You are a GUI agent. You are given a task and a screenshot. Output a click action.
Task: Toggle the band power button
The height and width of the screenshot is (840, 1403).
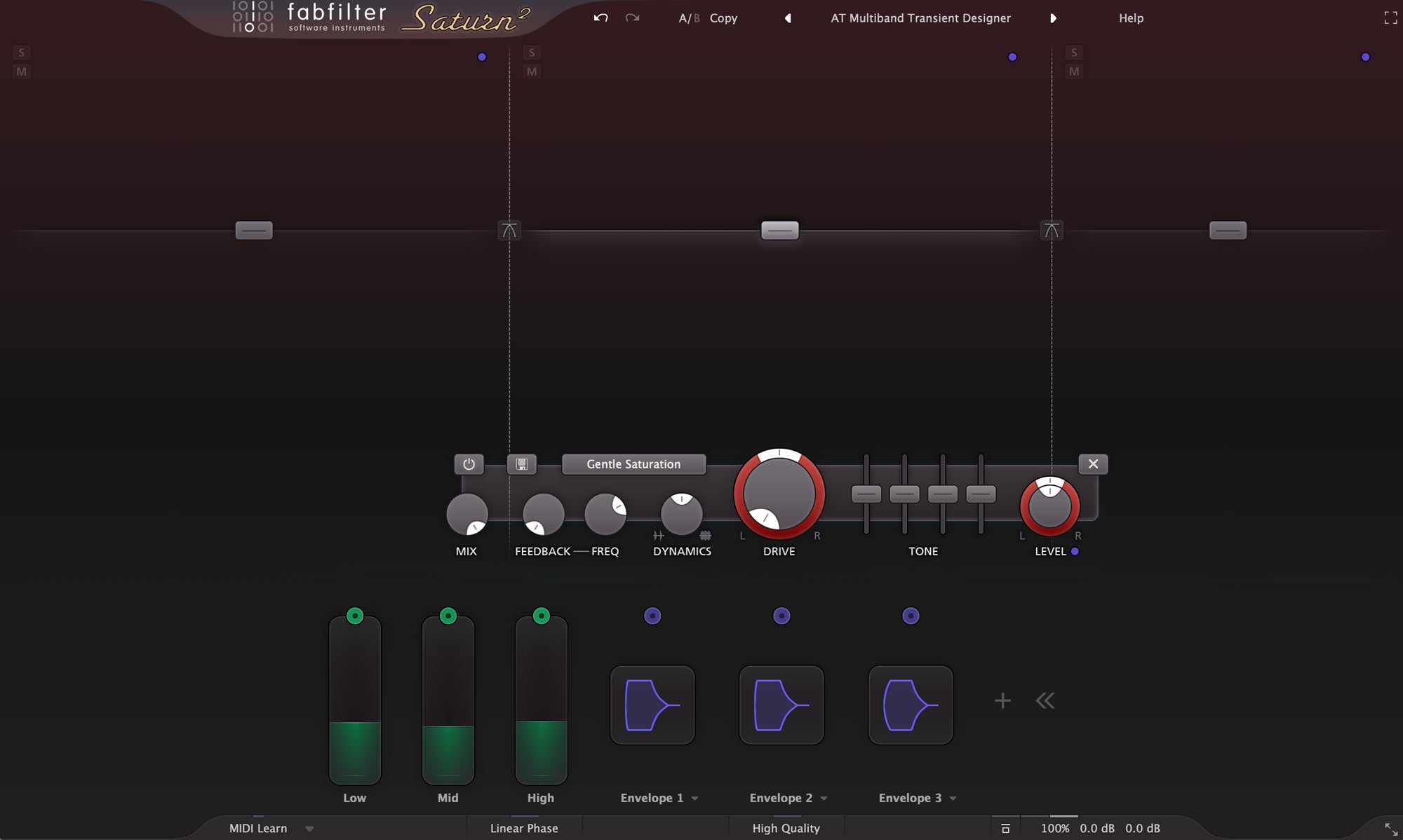tap(469, 464)
